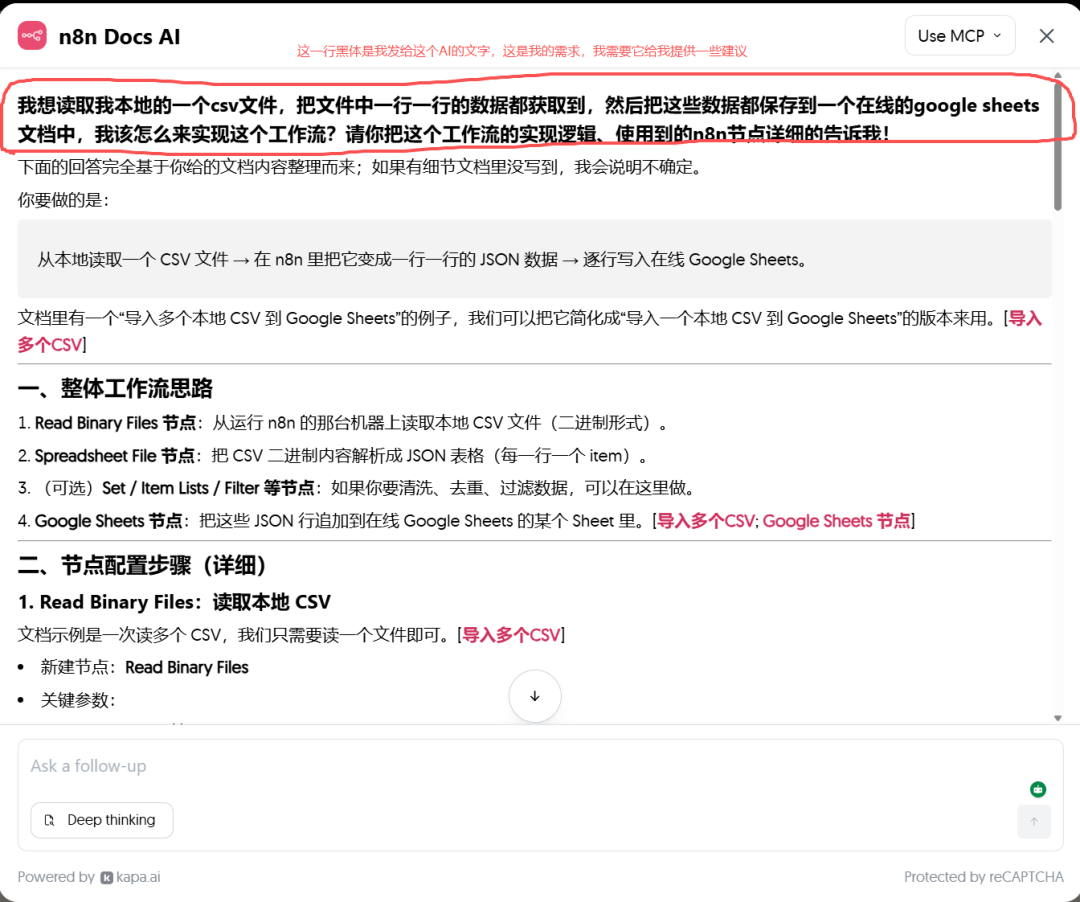Click the upward send arrow icon
Screen dimensions: 1080x902
1034,821
